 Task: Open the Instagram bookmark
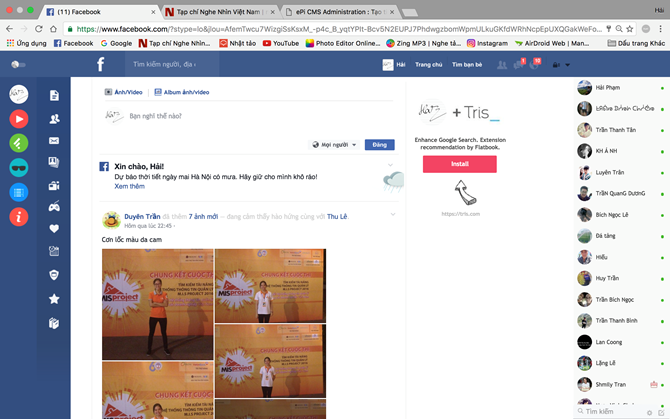487,43
